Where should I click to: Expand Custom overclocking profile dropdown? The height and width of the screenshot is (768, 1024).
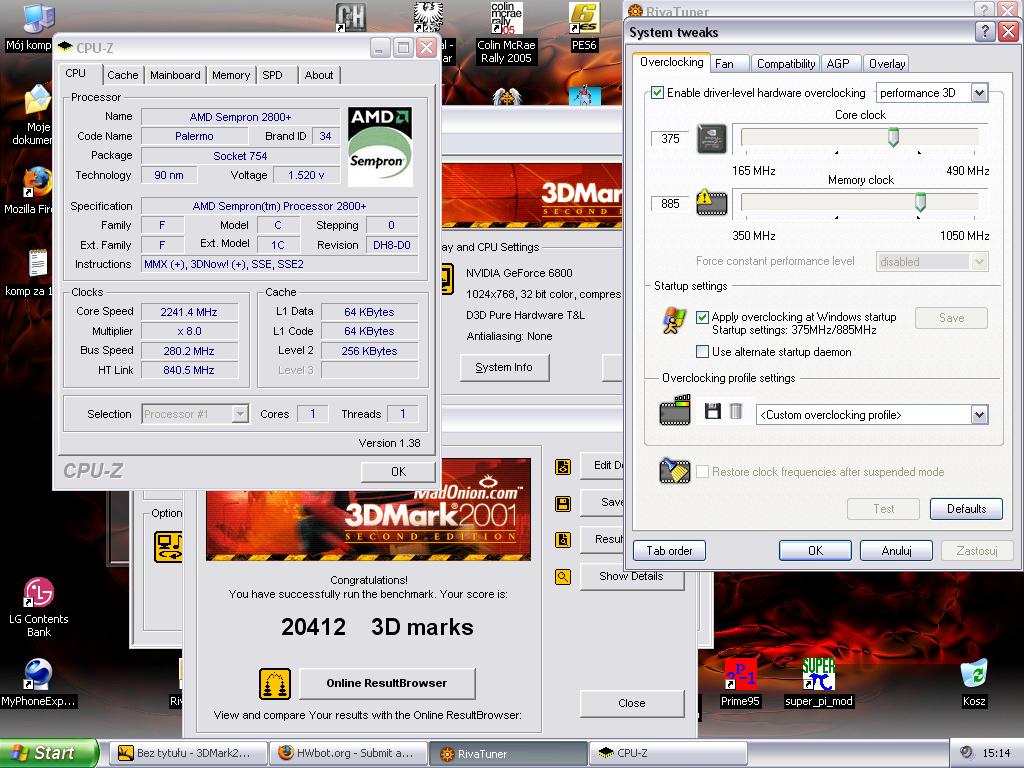click(872, 415)
